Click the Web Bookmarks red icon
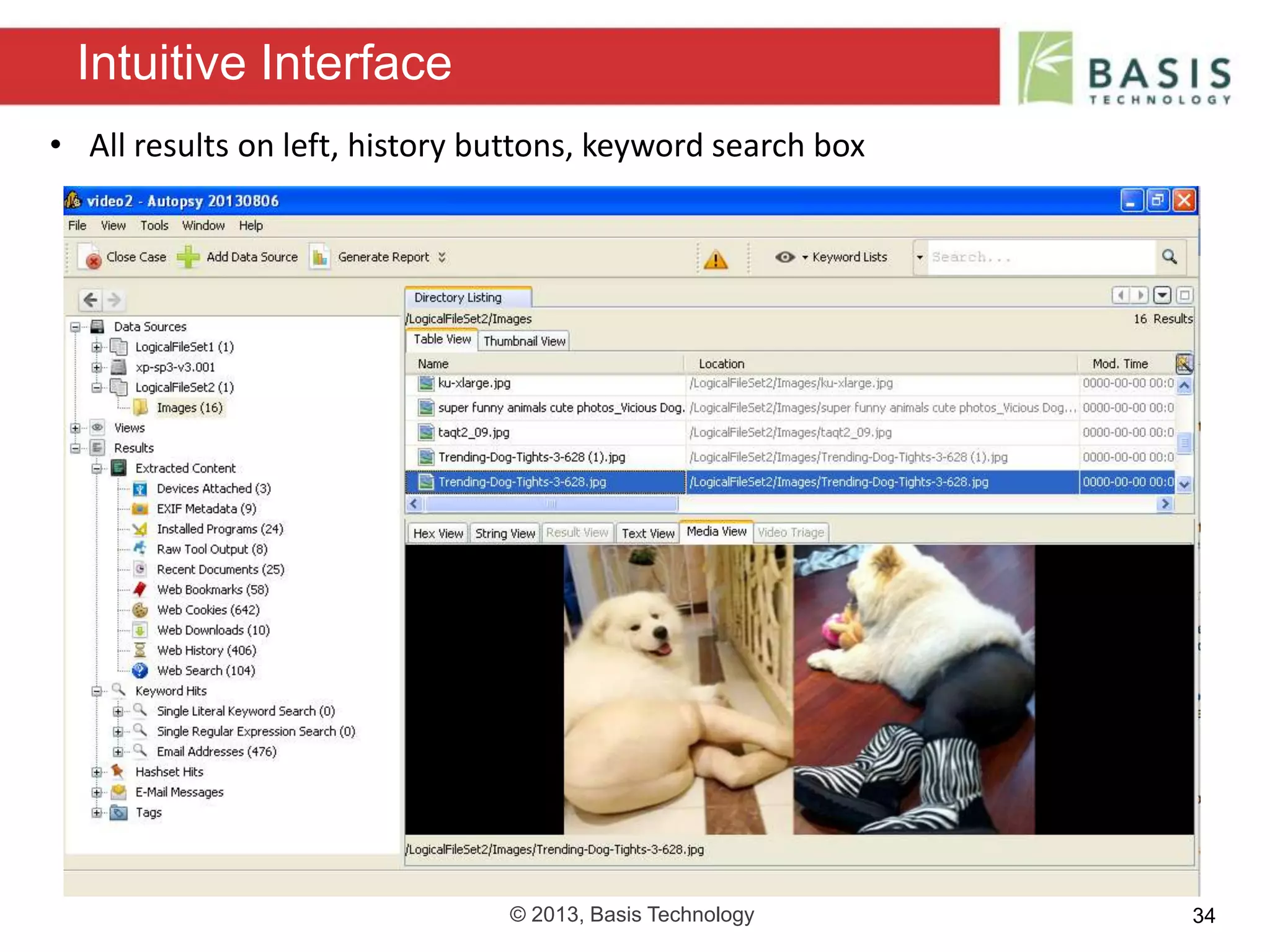Screen dimensions: 1270x952 (140, 589)
